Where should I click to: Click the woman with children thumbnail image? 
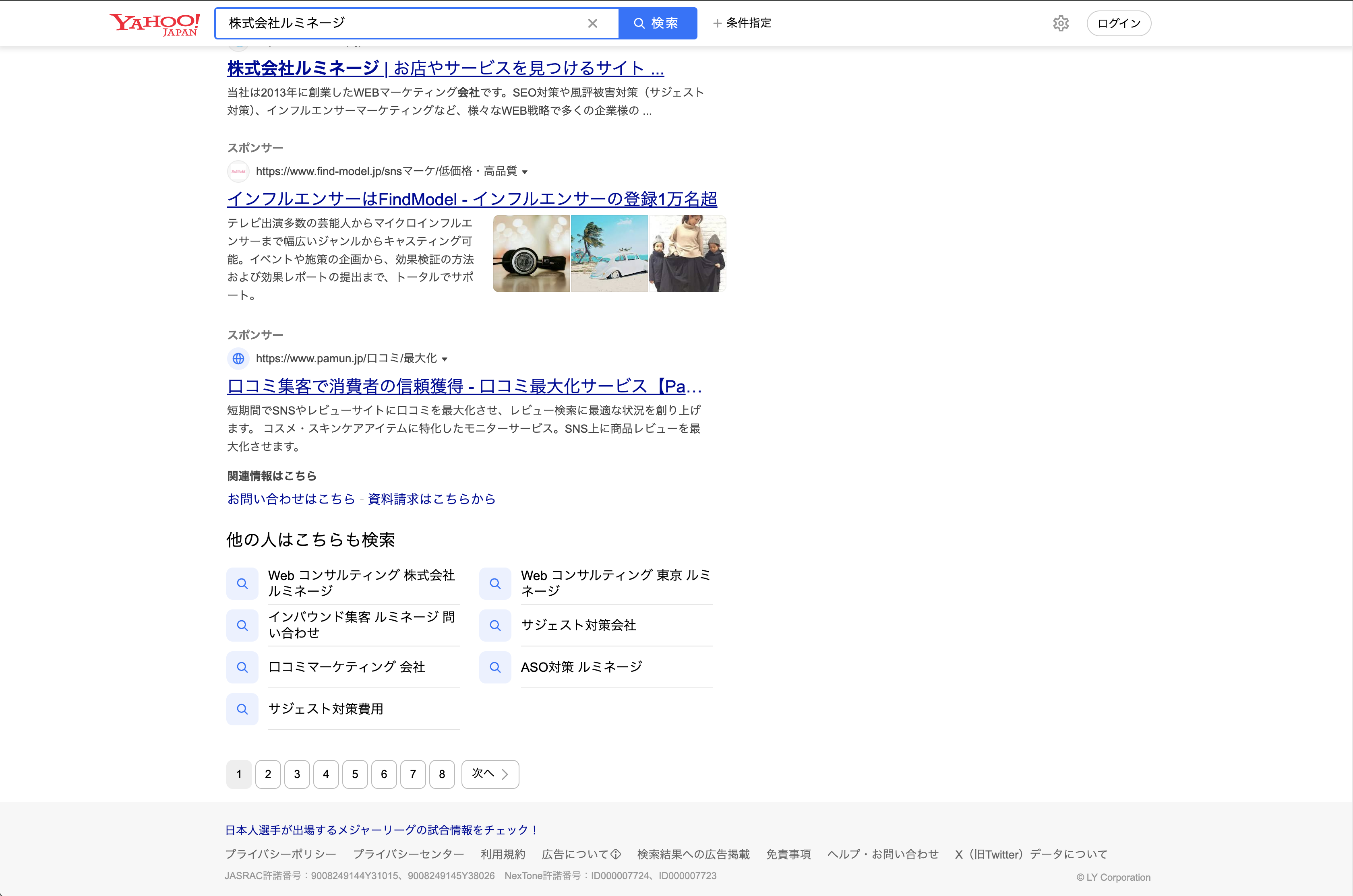click(x=688, y=254)
